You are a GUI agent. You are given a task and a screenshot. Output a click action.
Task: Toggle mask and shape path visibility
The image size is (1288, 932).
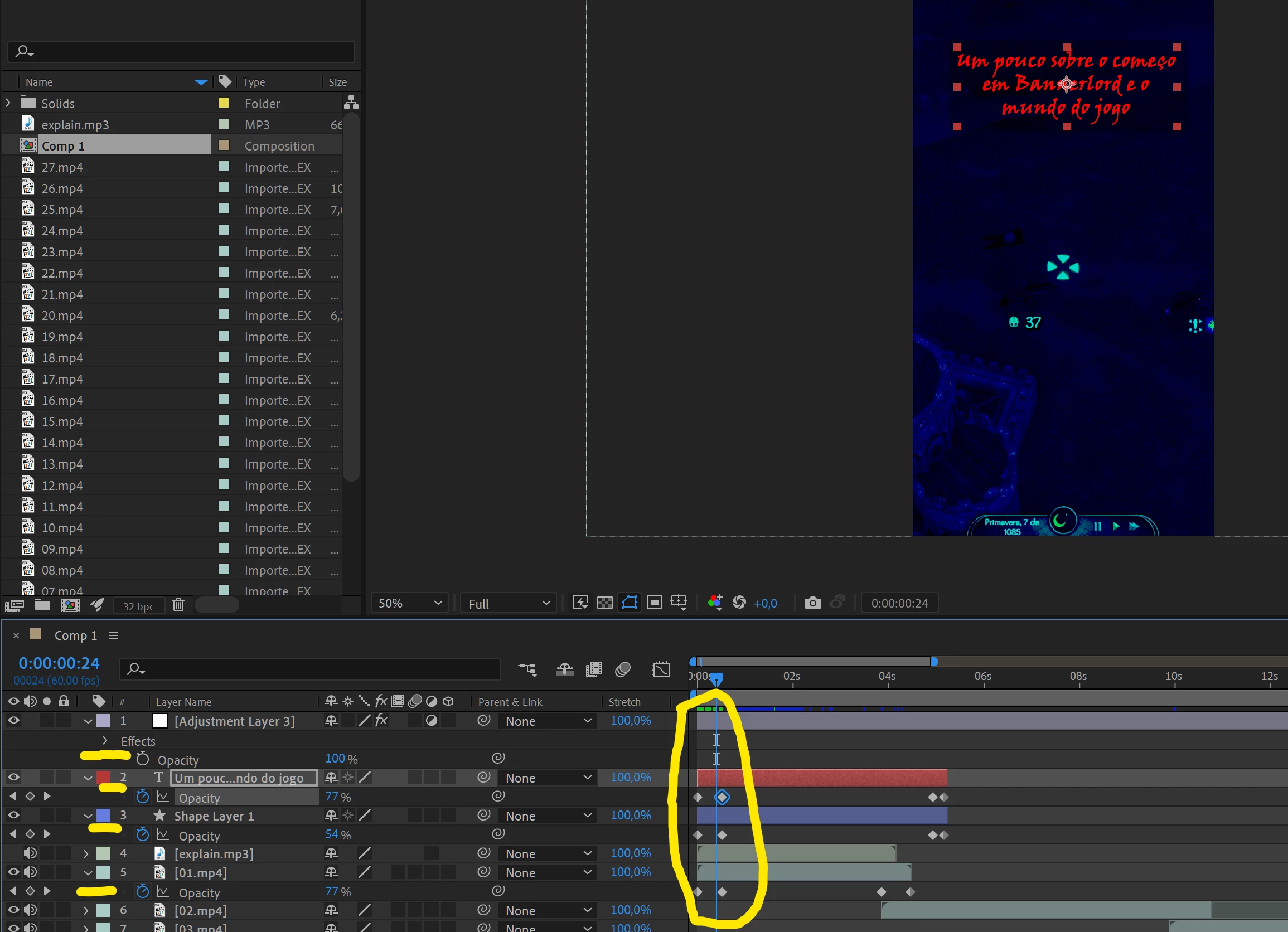click(x=630, y=603)
